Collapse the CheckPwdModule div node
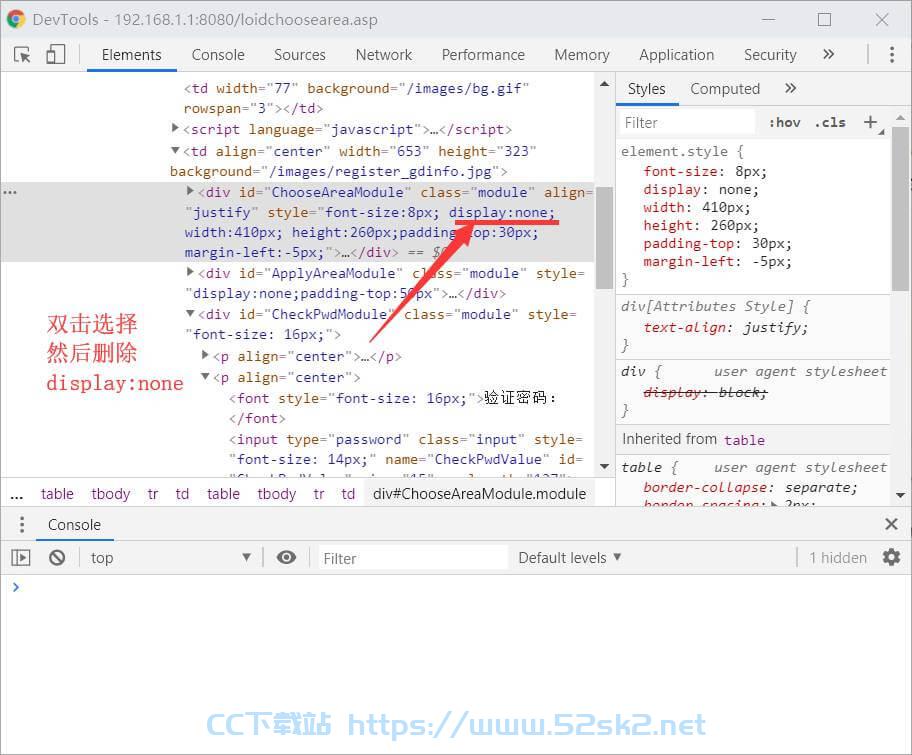The width and height of the screenshot is (912, 755). 190,313
